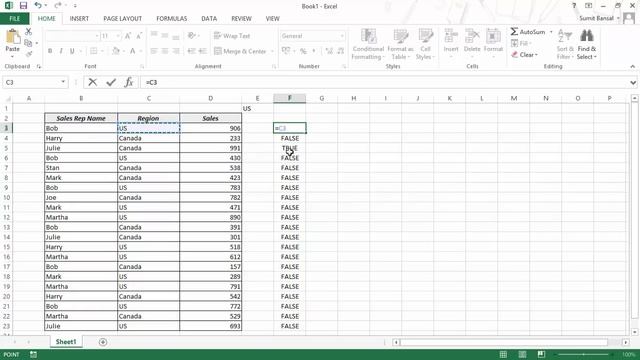This screenshot has height=360, width=640.
Task: Switch to the REVIEW tab
Action: (241, 18)
